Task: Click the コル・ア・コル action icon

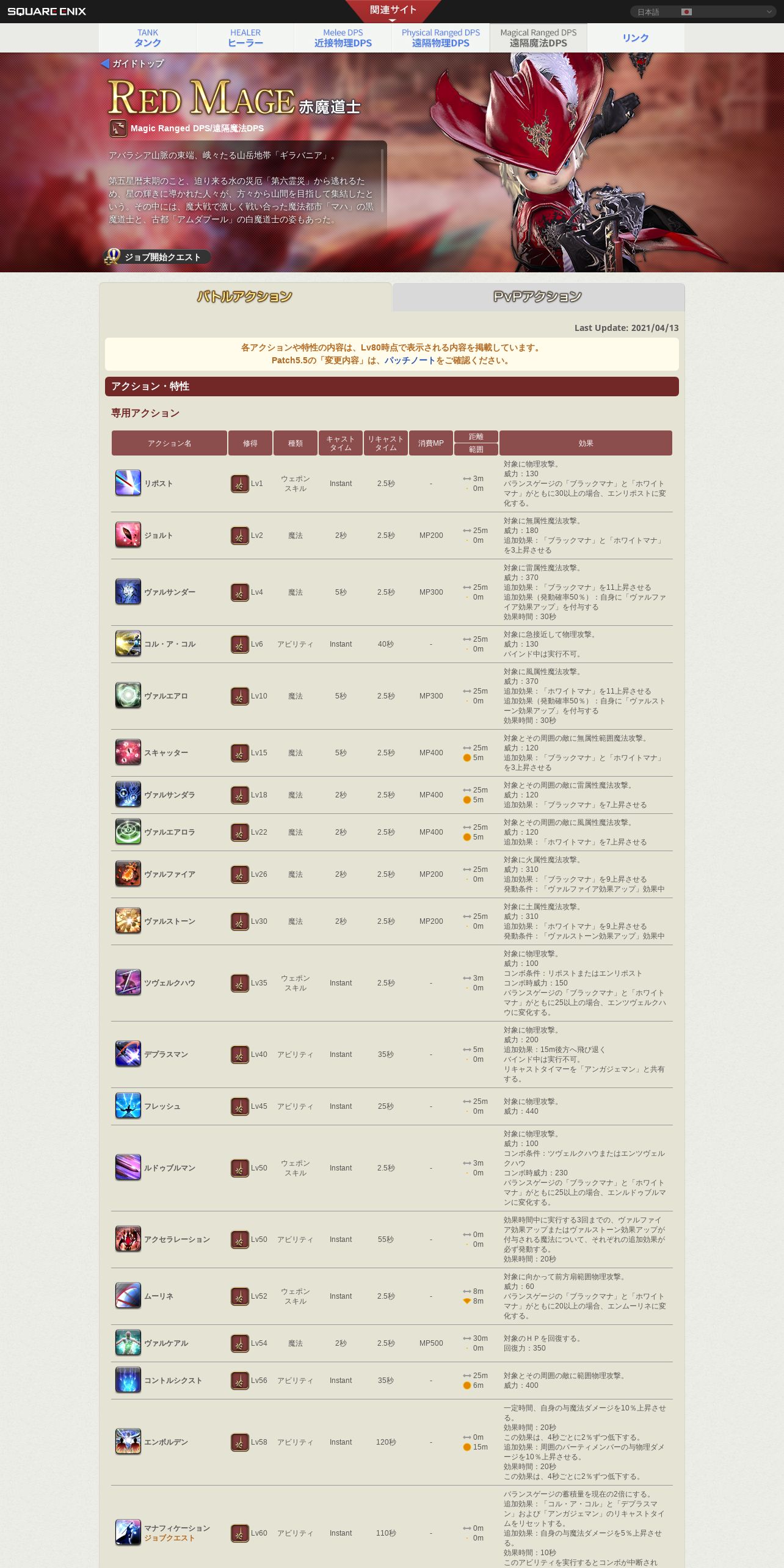Action: [128, 644]
